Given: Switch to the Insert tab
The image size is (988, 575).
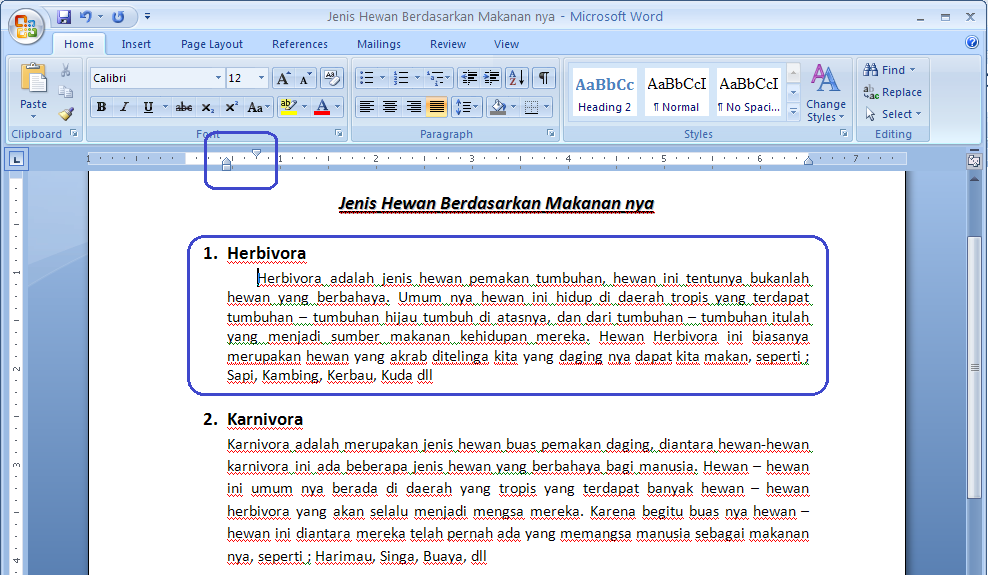Looking at the screenshot, I should tap(136, 44).
